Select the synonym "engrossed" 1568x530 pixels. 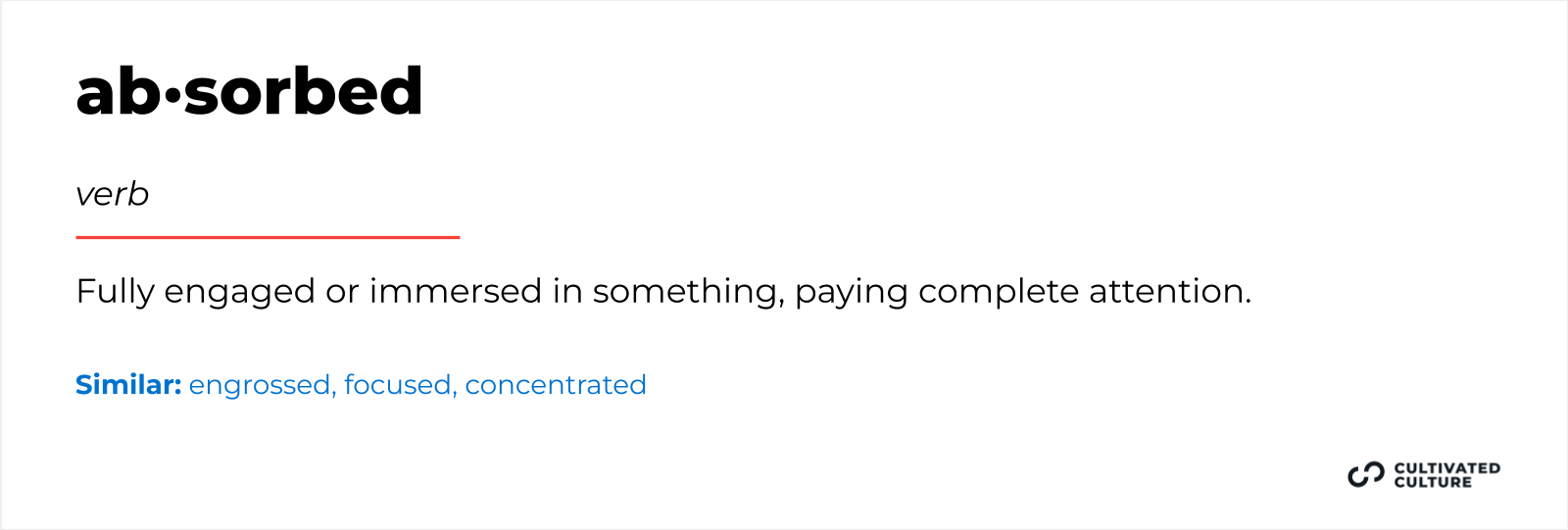pos(260,385)
